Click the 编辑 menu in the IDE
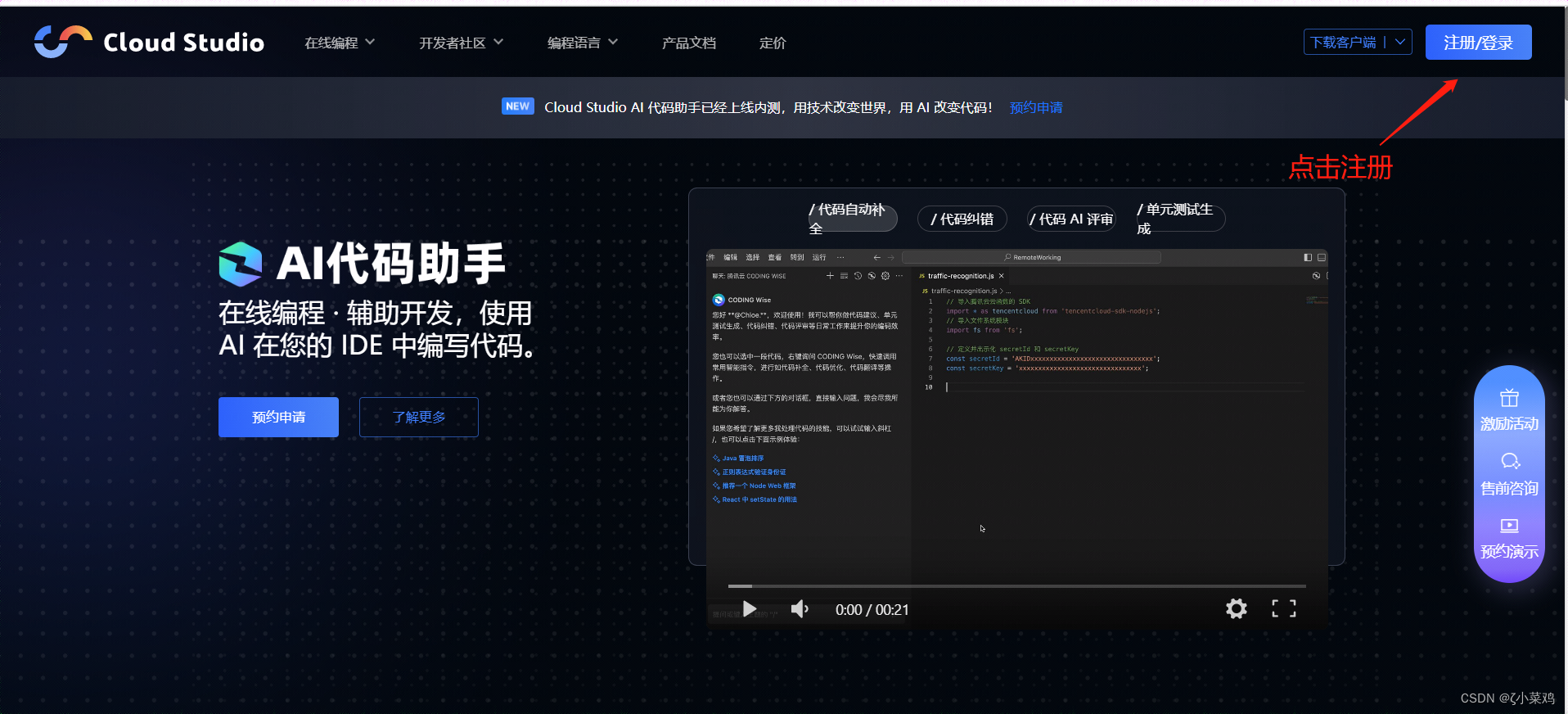The height and width of the screenshot is (714, 1568). pyautogui.click(x=730, y=257)
